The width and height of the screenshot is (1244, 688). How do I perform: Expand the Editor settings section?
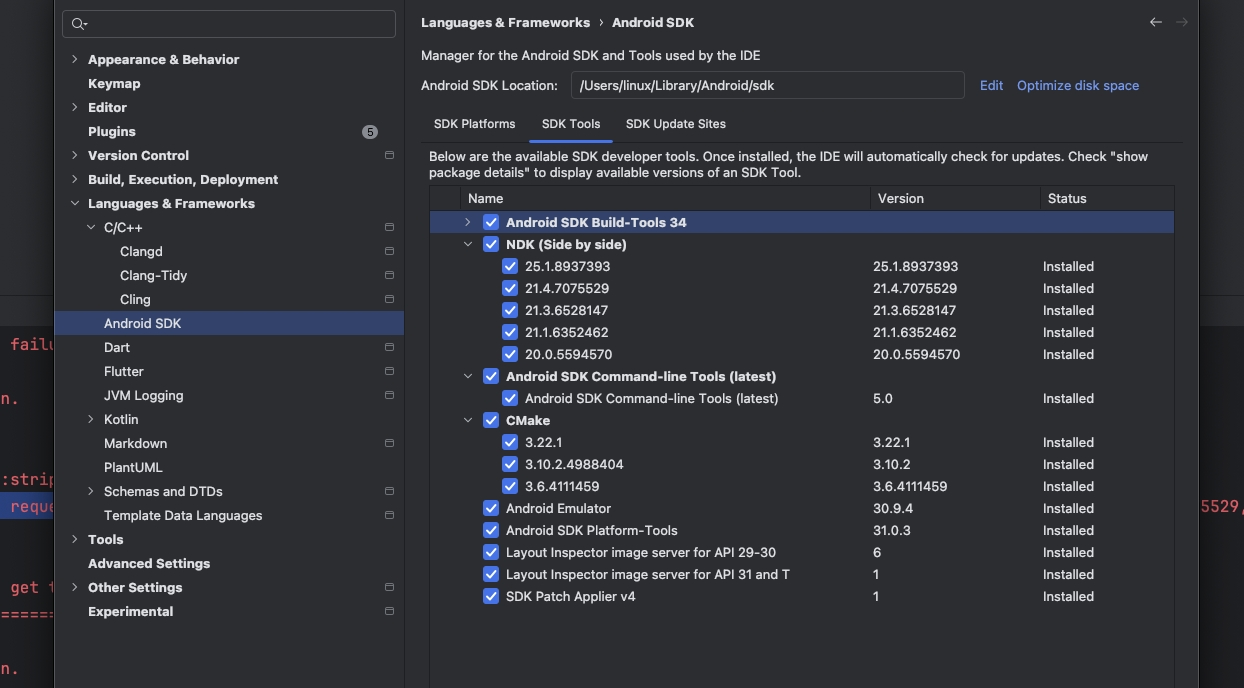pos(74,108)
